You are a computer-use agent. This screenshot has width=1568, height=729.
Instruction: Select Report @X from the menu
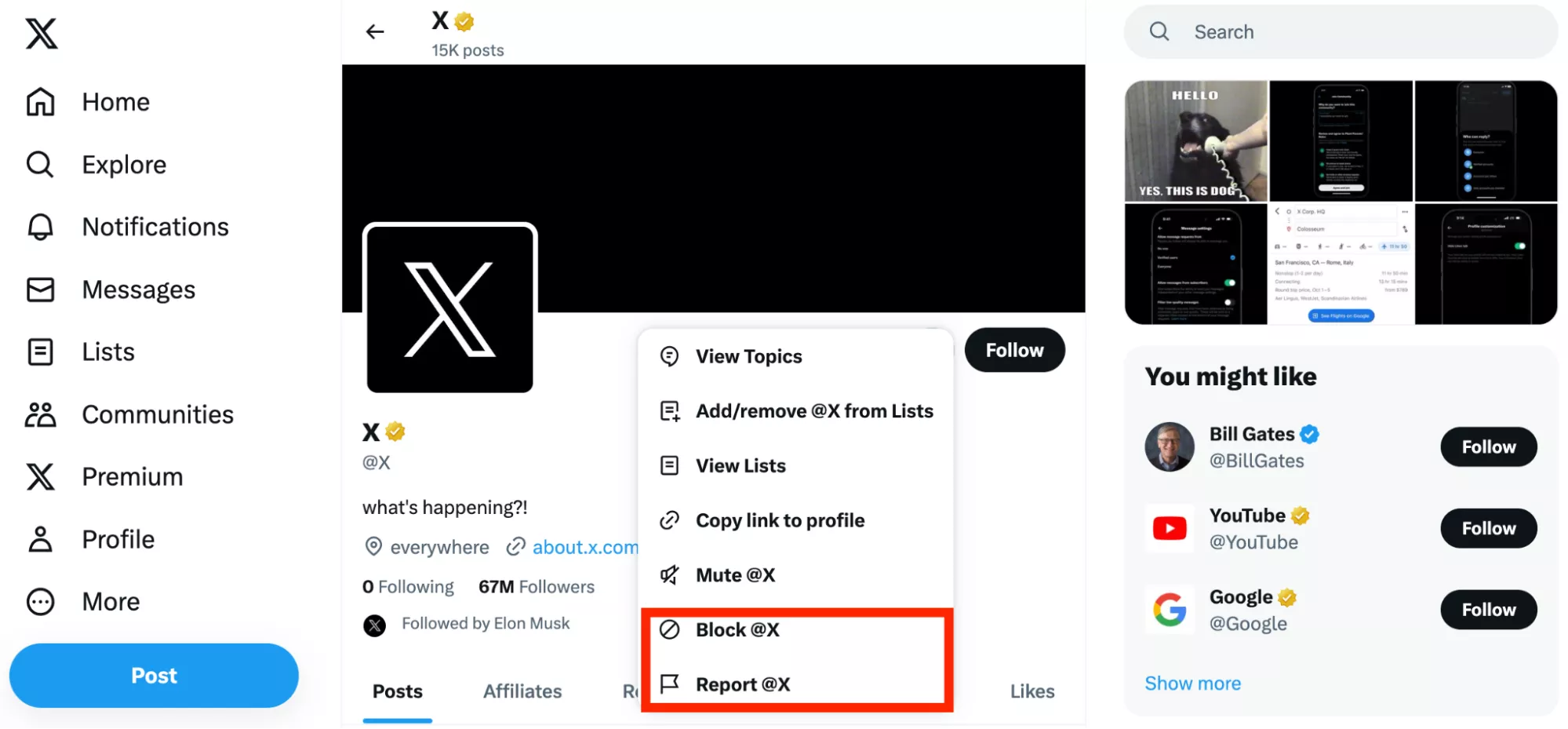pyautogui.click(x=742, y=684)
